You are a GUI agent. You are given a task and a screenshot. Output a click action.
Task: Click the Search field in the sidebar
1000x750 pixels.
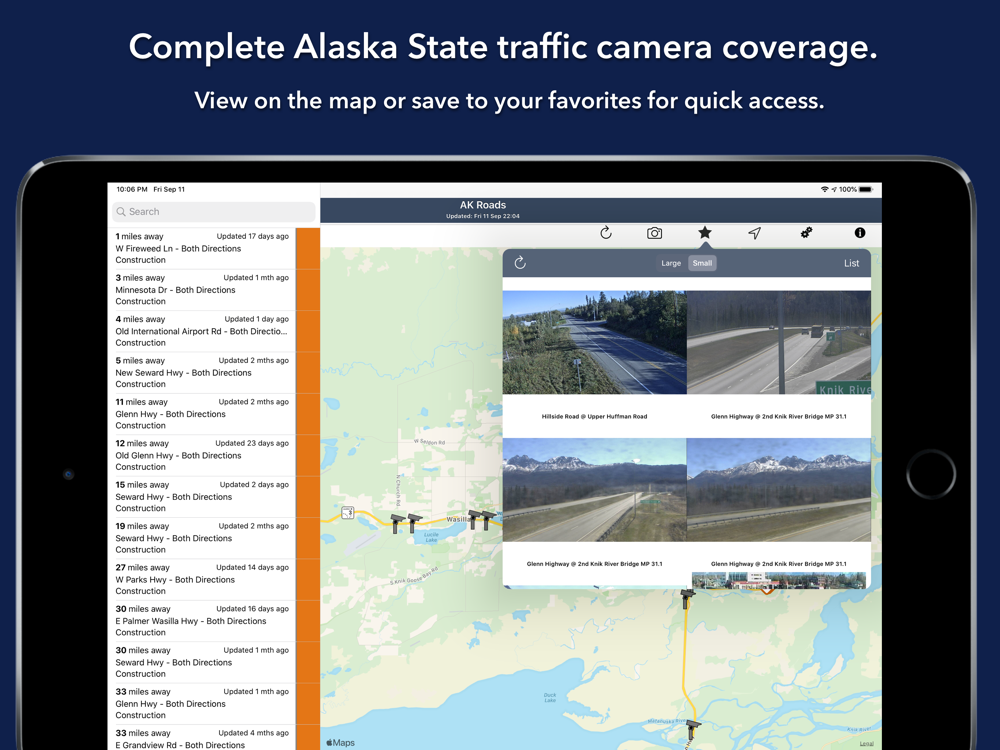tap(214, 212)
